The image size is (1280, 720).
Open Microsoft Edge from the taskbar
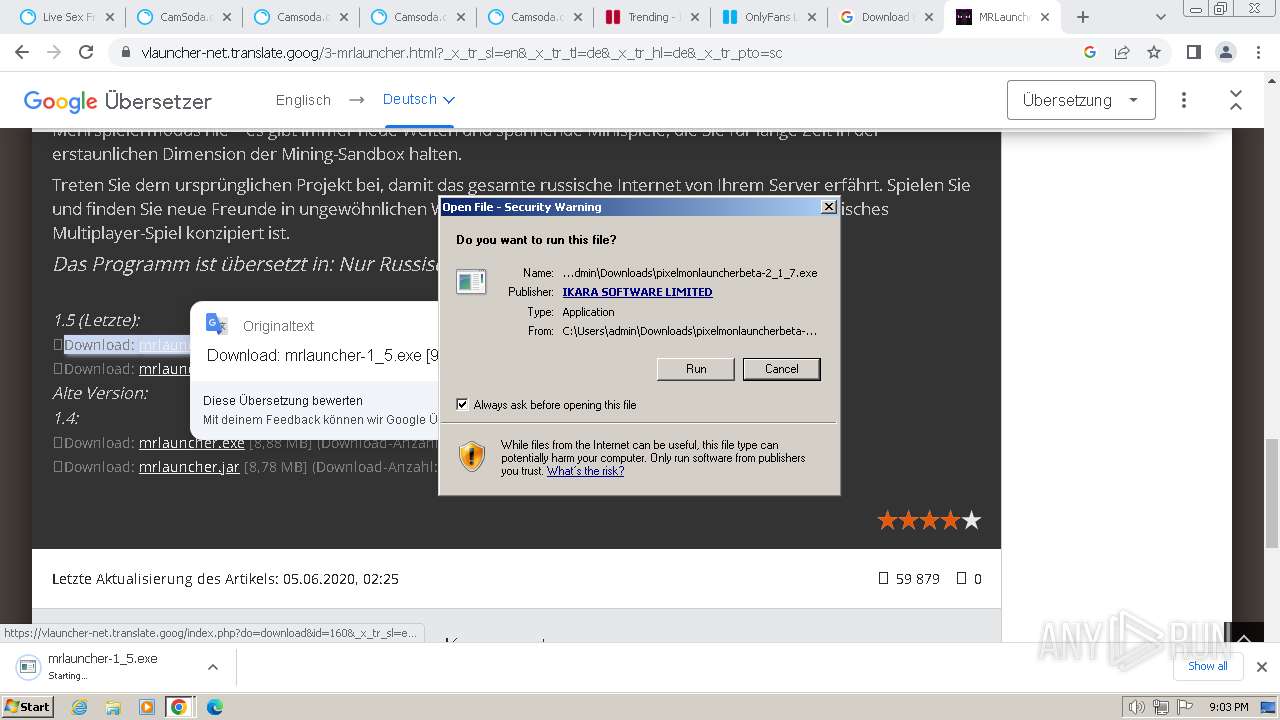pyautogui.click(x=214, y=707)
